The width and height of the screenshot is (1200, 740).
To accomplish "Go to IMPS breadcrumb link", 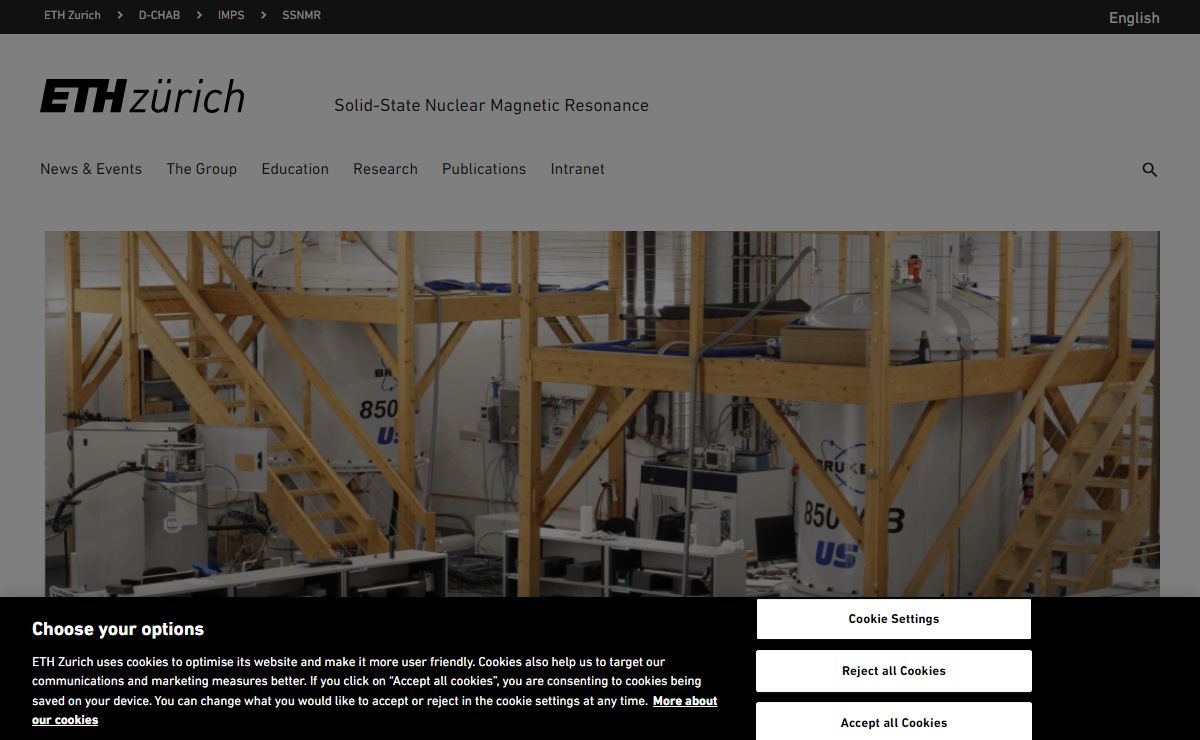I will (231, 15).
